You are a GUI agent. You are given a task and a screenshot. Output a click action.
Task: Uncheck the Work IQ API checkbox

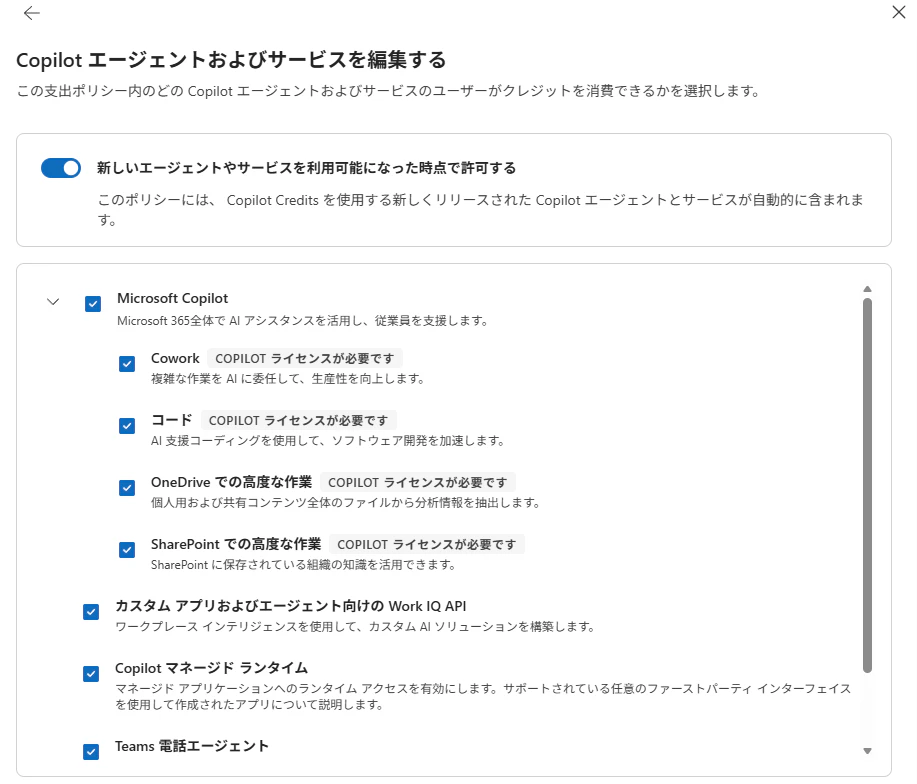pyautogui.click(x=91, y=612)
